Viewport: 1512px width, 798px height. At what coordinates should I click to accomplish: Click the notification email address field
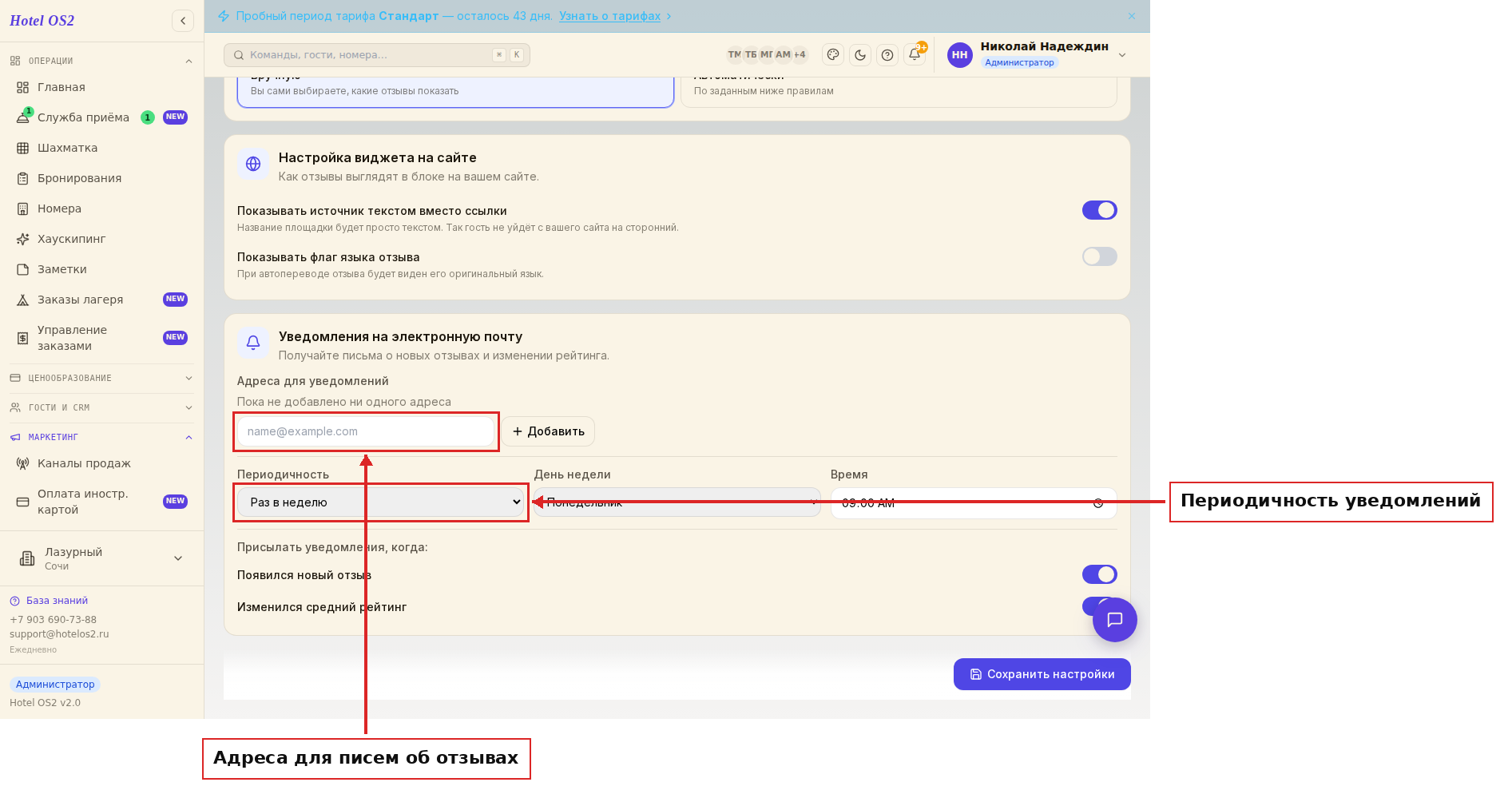[x=366, y=431]
